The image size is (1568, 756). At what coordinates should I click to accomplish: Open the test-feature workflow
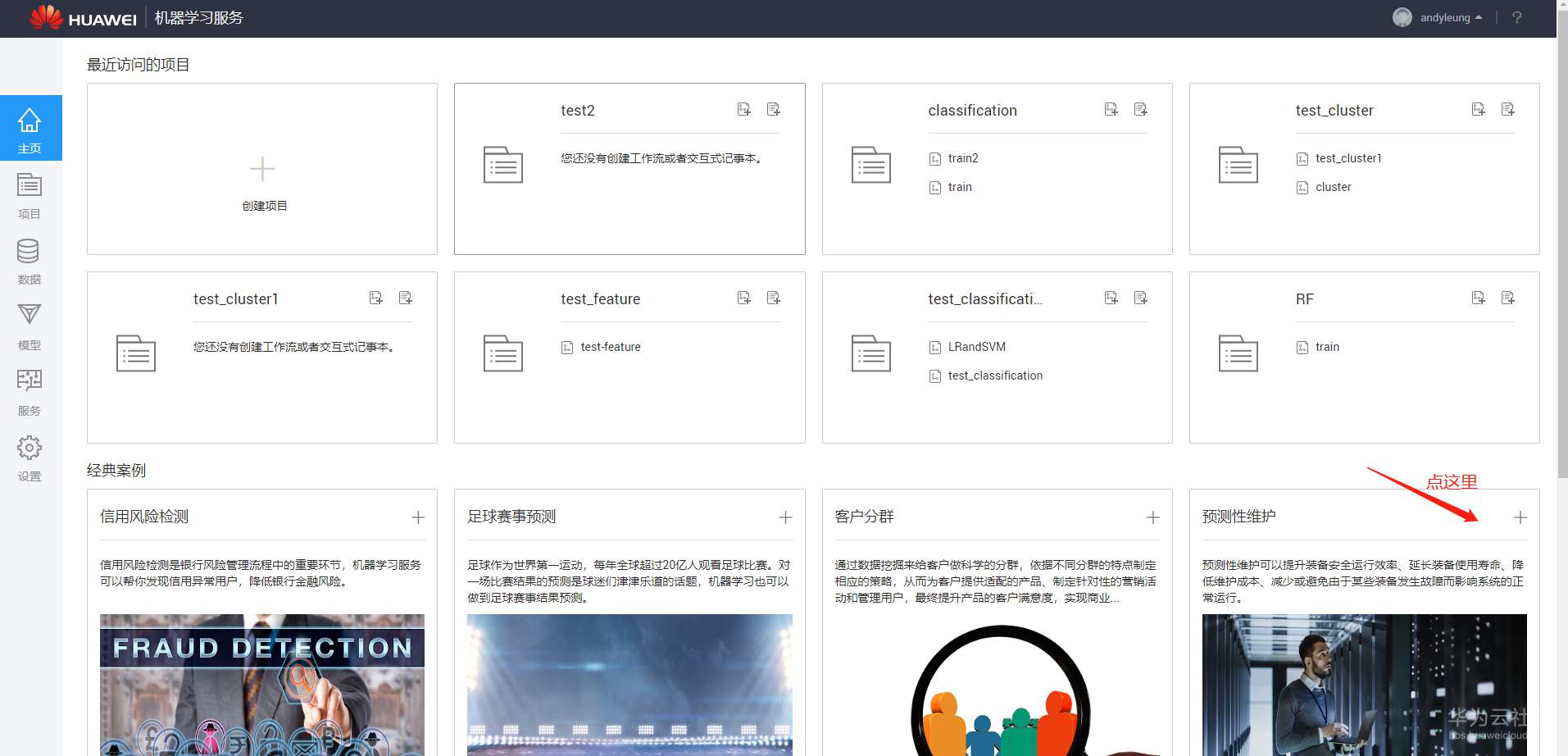pyautogui.click(x=601, y=347)
